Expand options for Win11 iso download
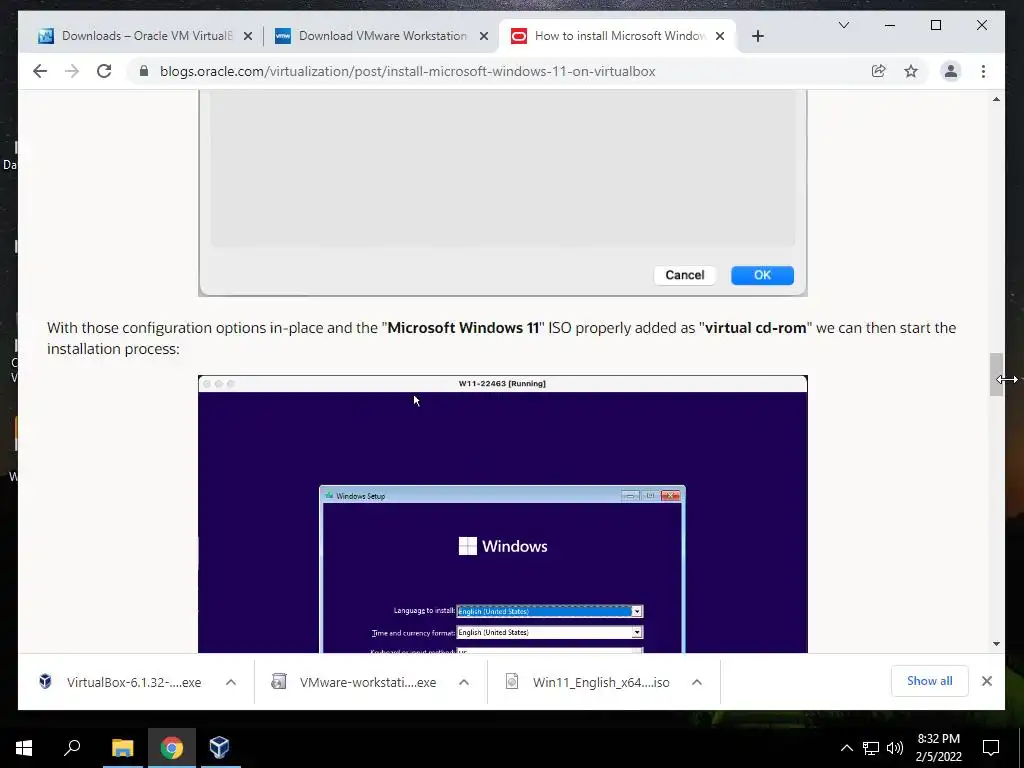This screenshot has width=1024, height=768. (x=697, y=682)
